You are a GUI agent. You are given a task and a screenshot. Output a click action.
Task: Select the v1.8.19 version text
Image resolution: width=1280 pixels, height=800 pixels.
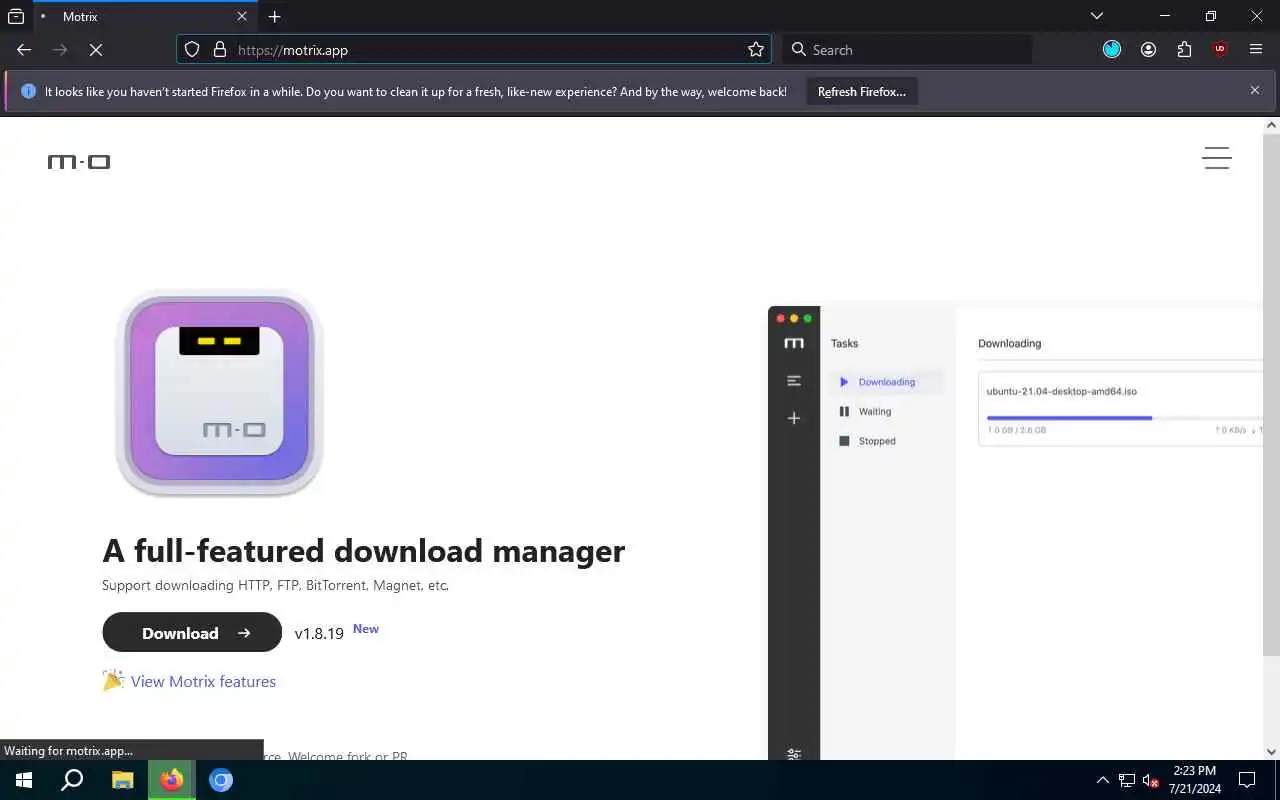pos(319,633)
